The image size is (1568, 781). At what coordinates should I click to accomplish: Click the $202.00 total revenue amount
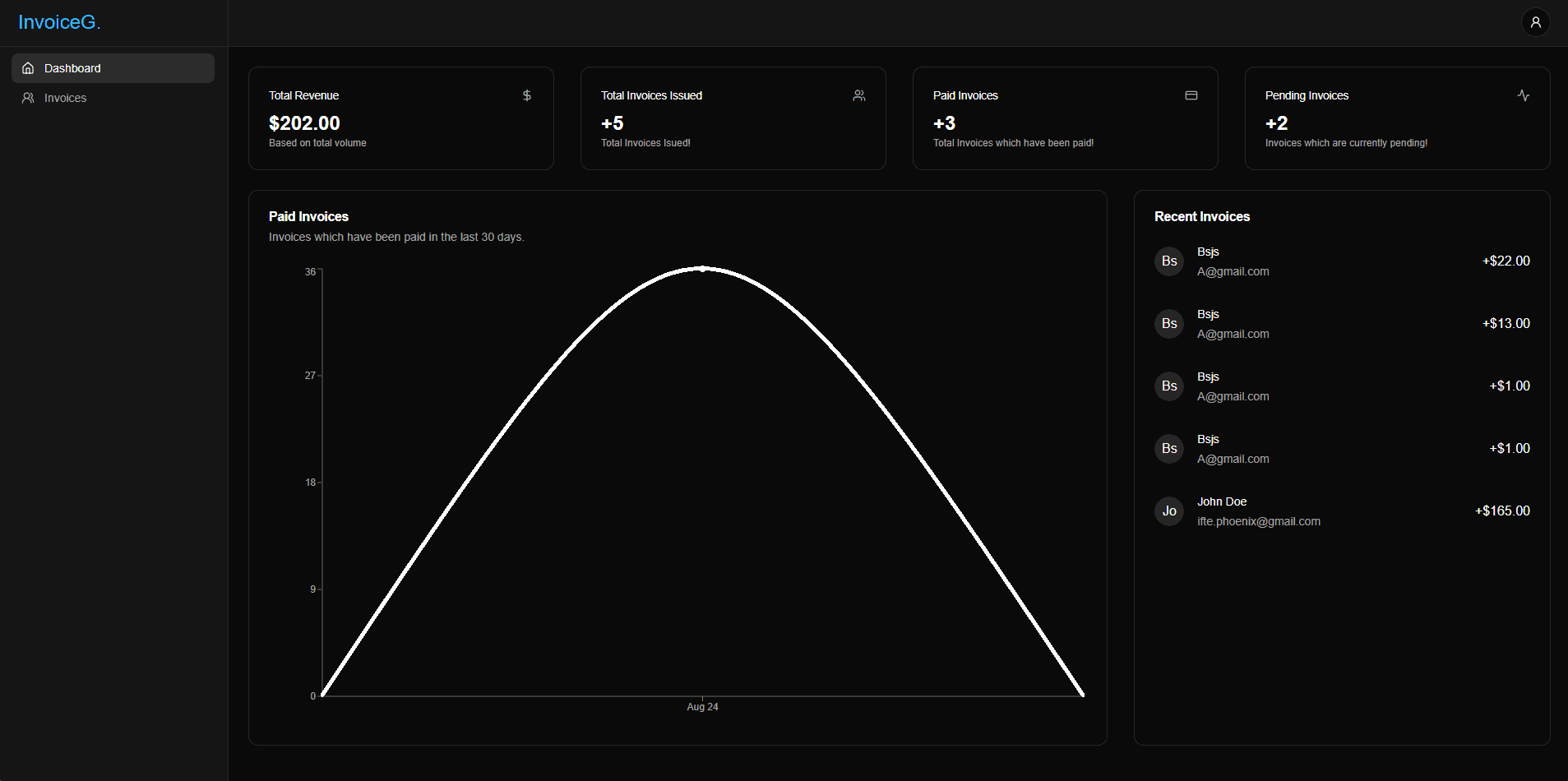coord(304,123)
